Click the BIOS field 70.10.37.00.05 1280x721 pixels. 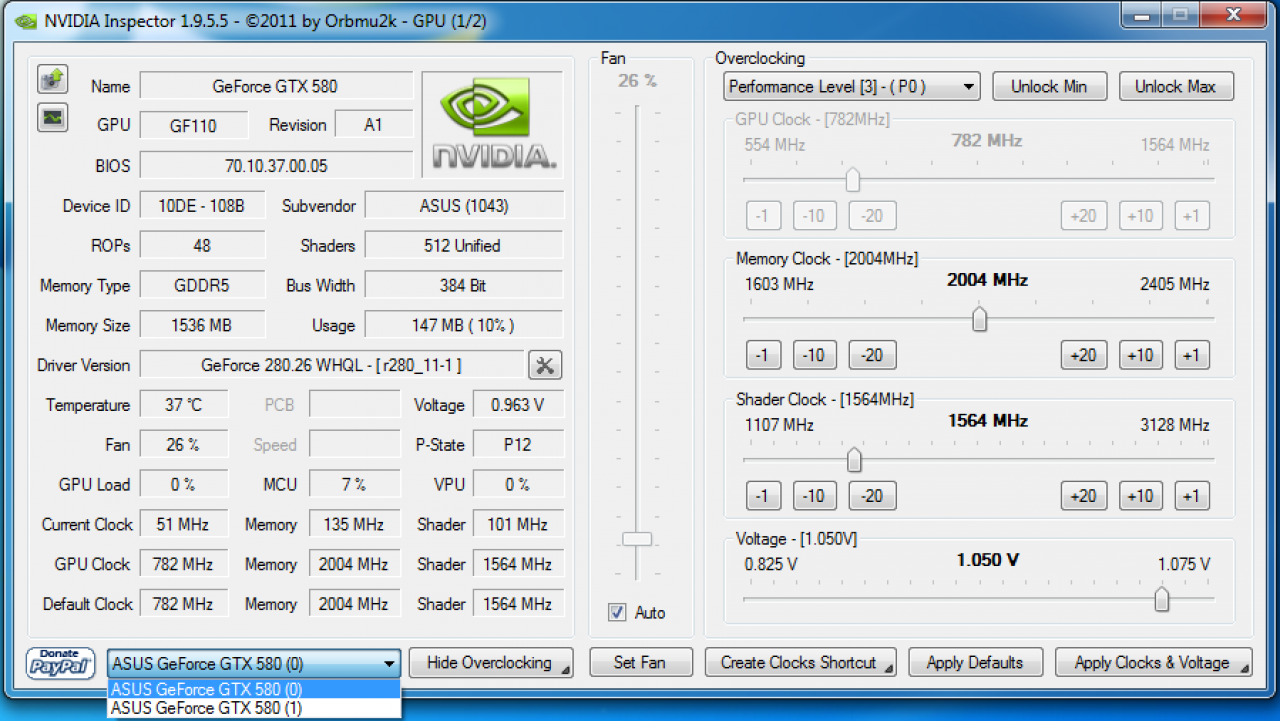276,165
